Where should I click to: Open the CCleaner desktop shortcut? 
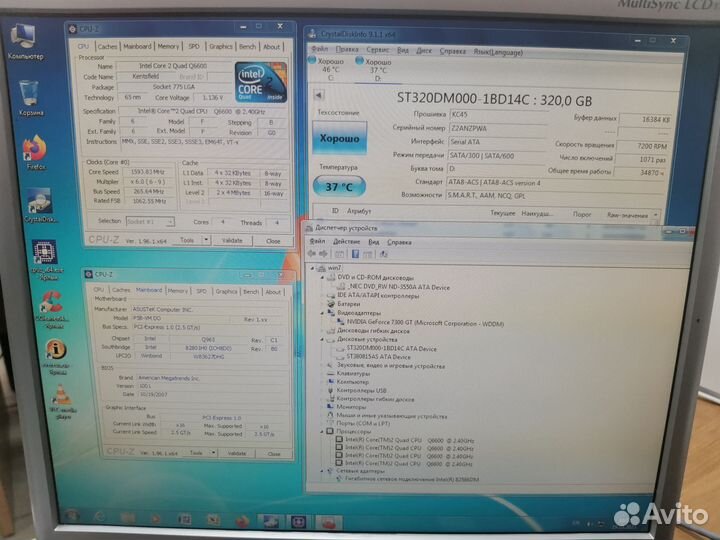[53, 309]
